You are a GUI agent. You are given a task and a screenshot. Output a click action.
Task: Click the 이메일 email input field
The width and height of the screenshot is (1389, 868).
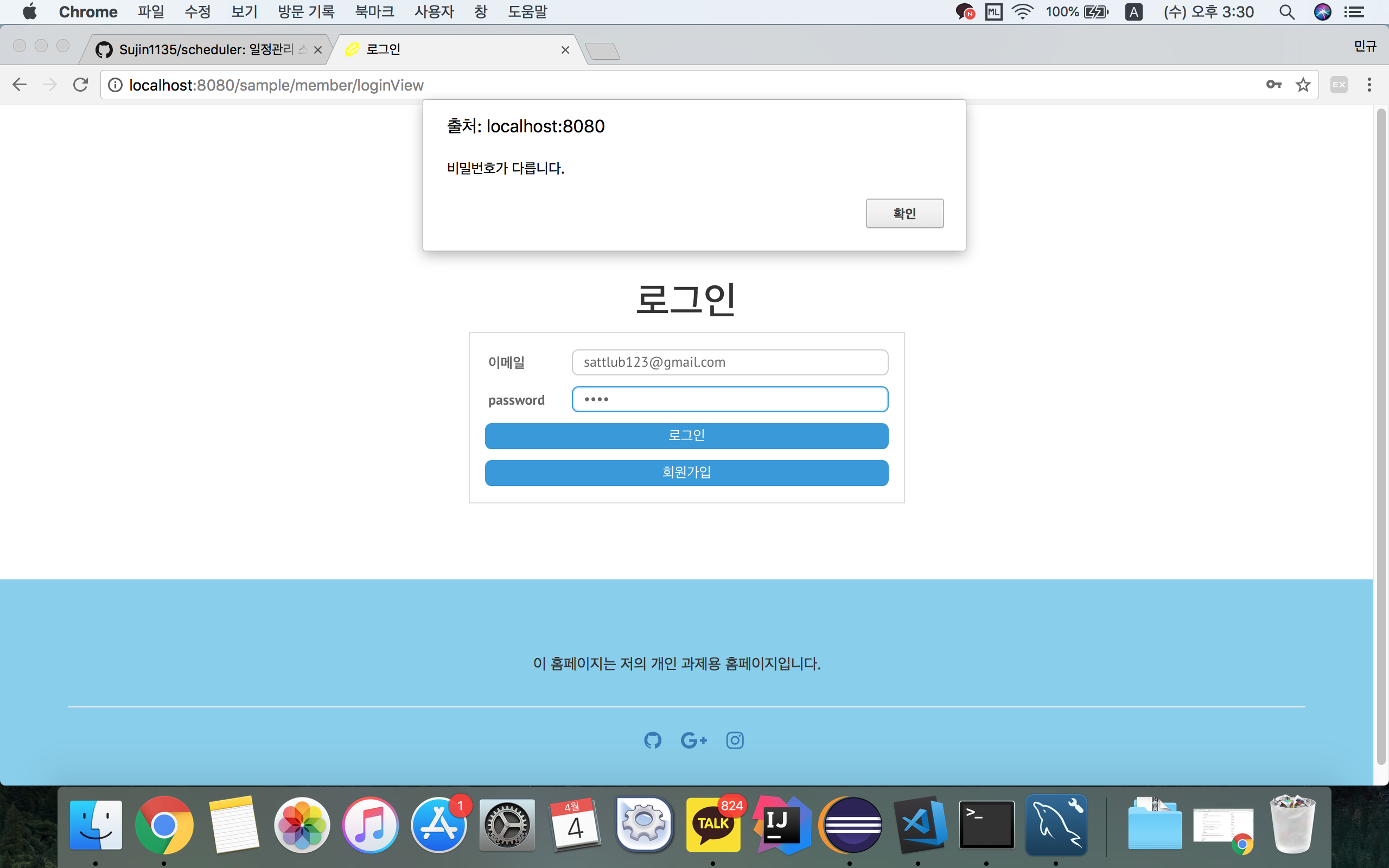point(730,362)
